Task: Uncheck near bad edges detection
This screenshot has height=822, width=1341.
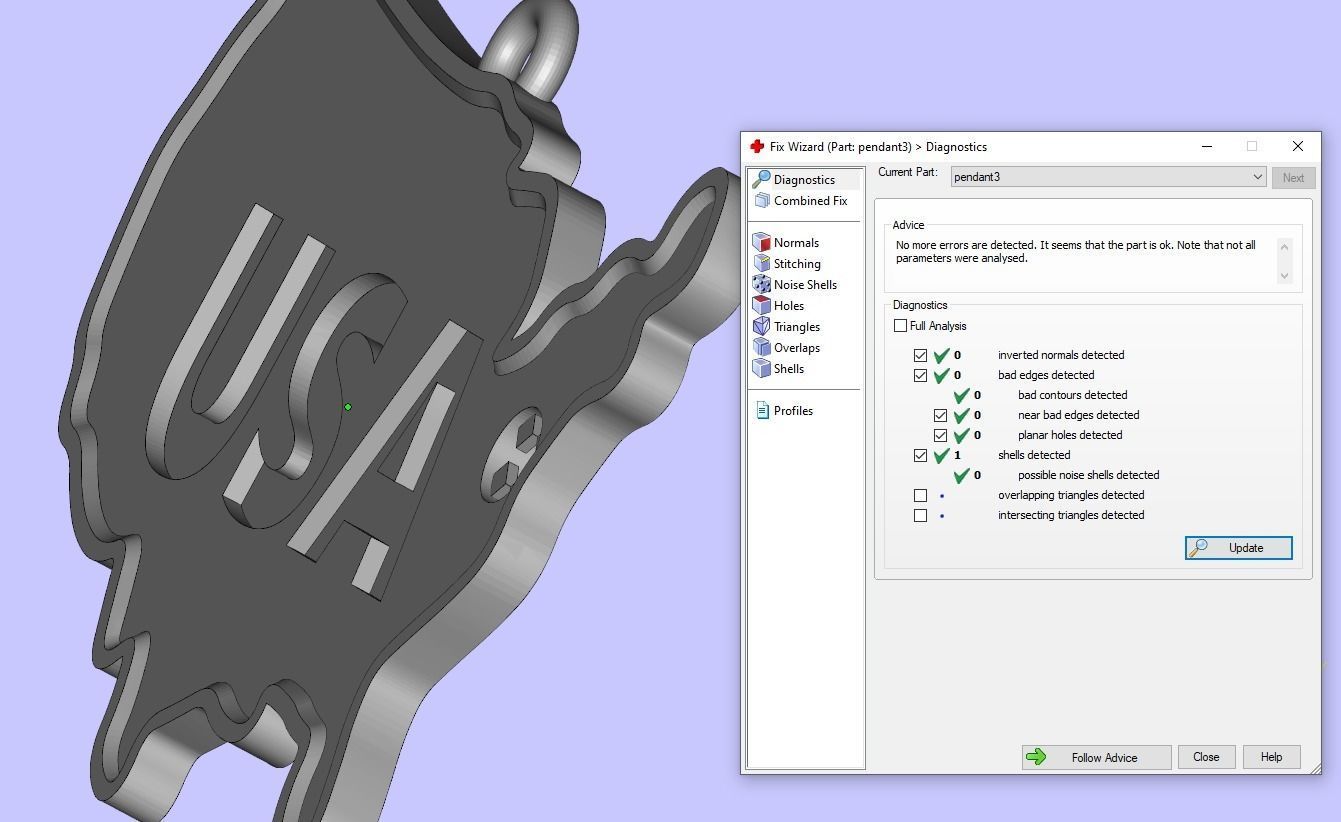Action: [x=940, y=415]
